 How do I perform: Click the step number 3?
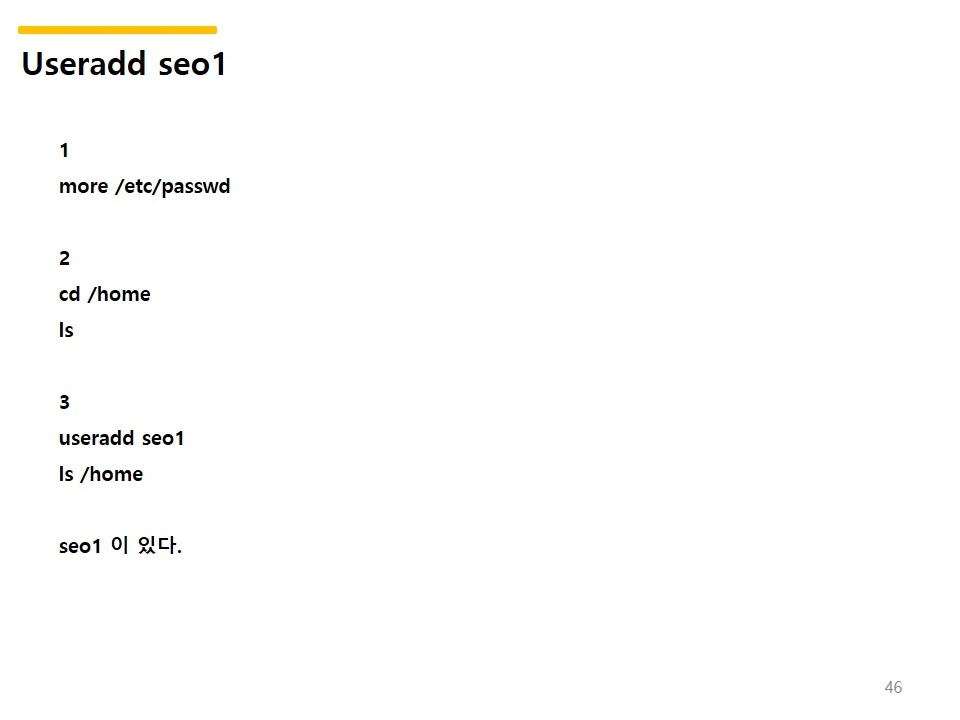64,403
